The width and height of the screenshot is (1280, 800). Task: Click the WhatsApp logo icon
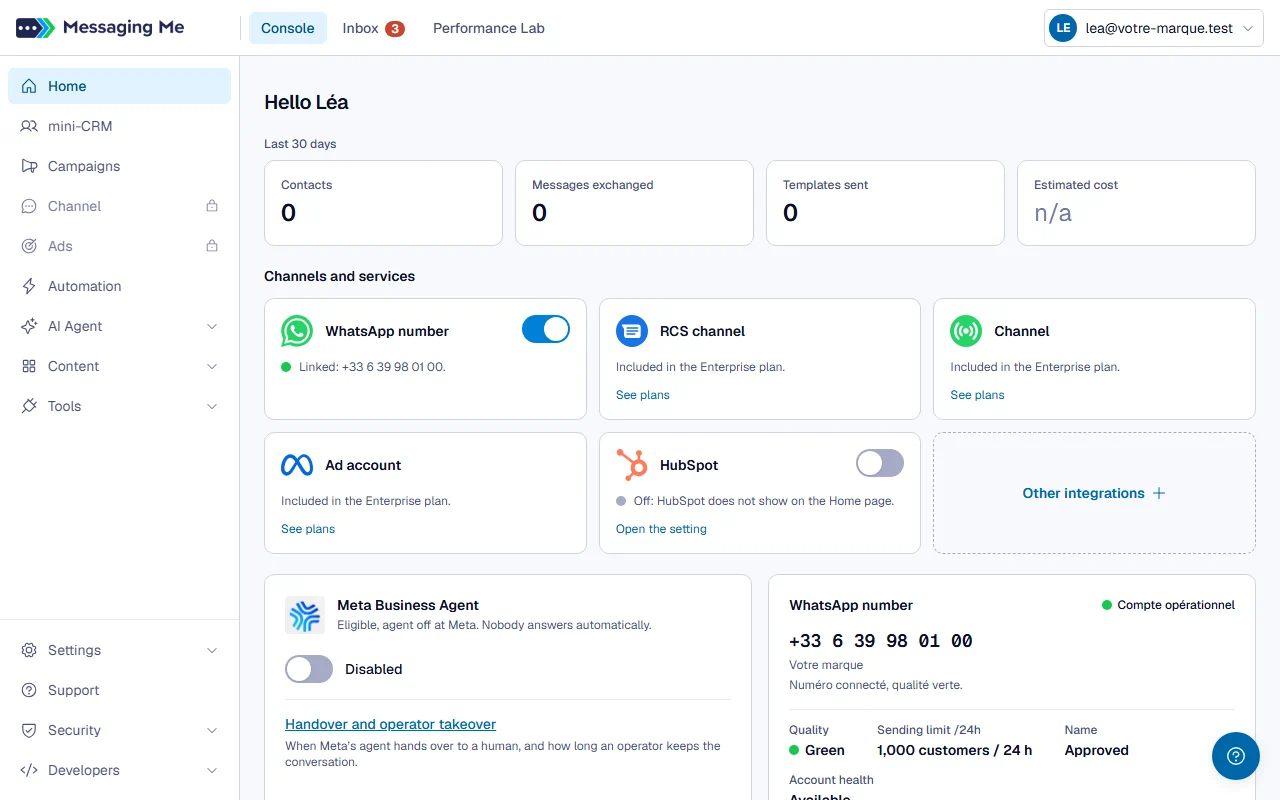[297, 331]
